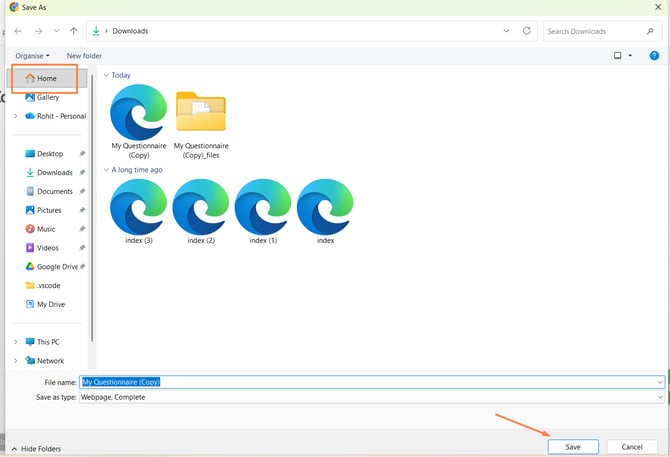Click the Cancel button
The height and width of the screenshot is (457, 670).
[632, 447]
